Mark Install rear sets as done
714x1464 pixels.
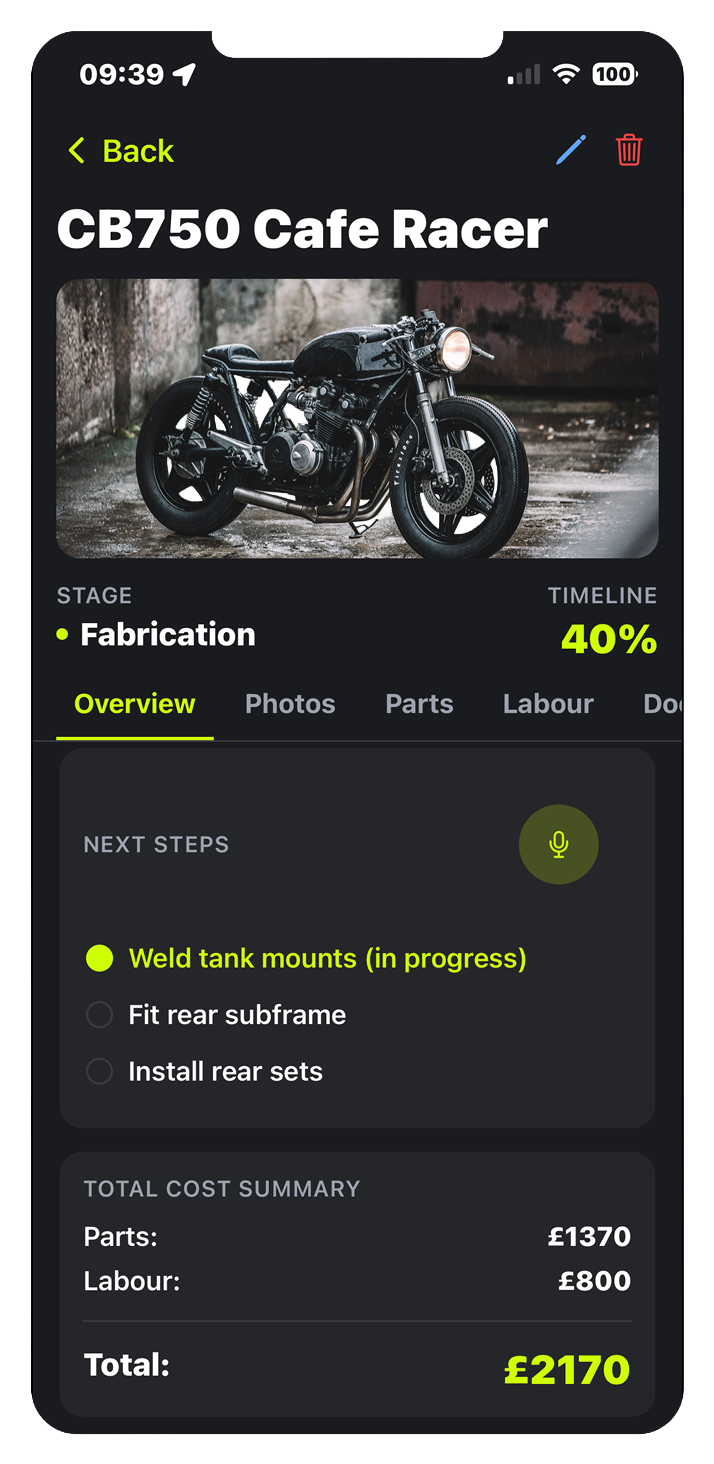[x=99, y=1072]
